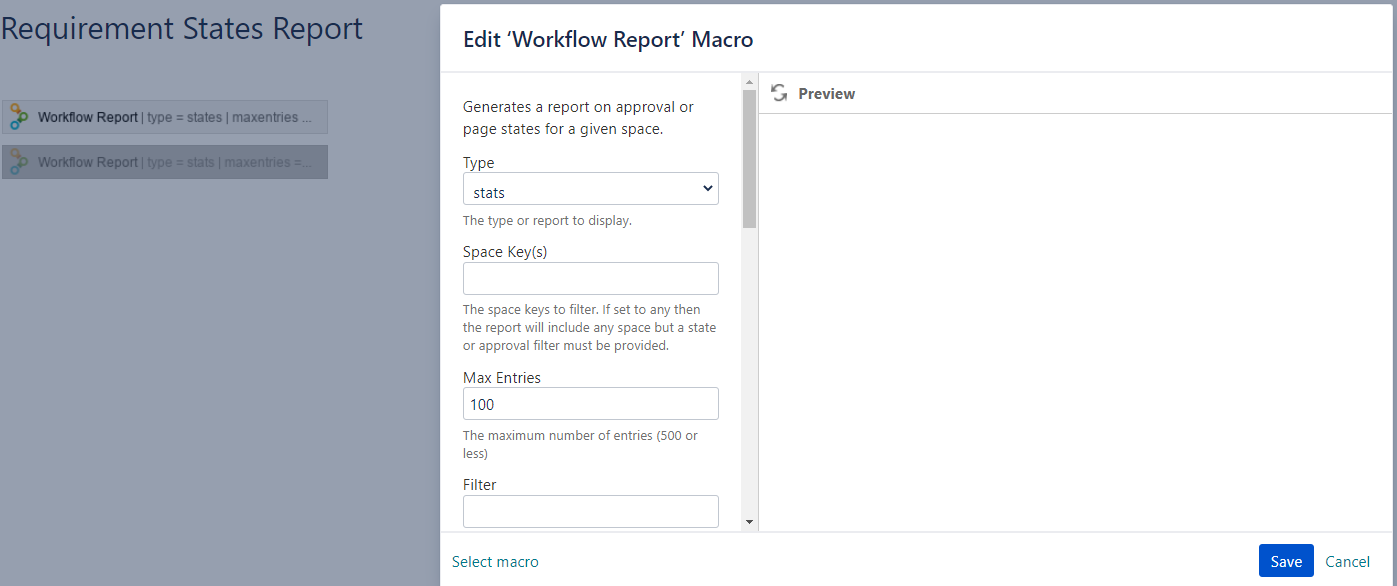Screen dimensions: 1397x586
Task: Click the 'Max Entries' field label
Action: pos(502,378)
